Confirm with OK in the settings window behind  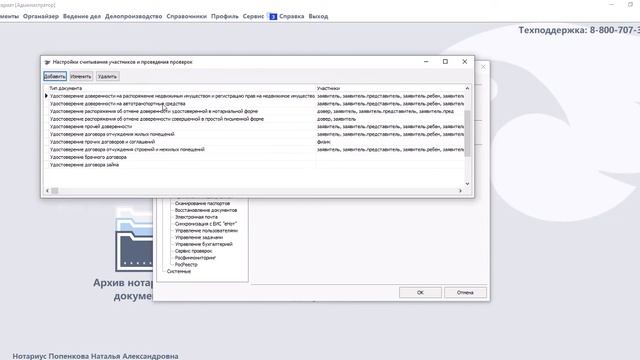click(420, 293)
